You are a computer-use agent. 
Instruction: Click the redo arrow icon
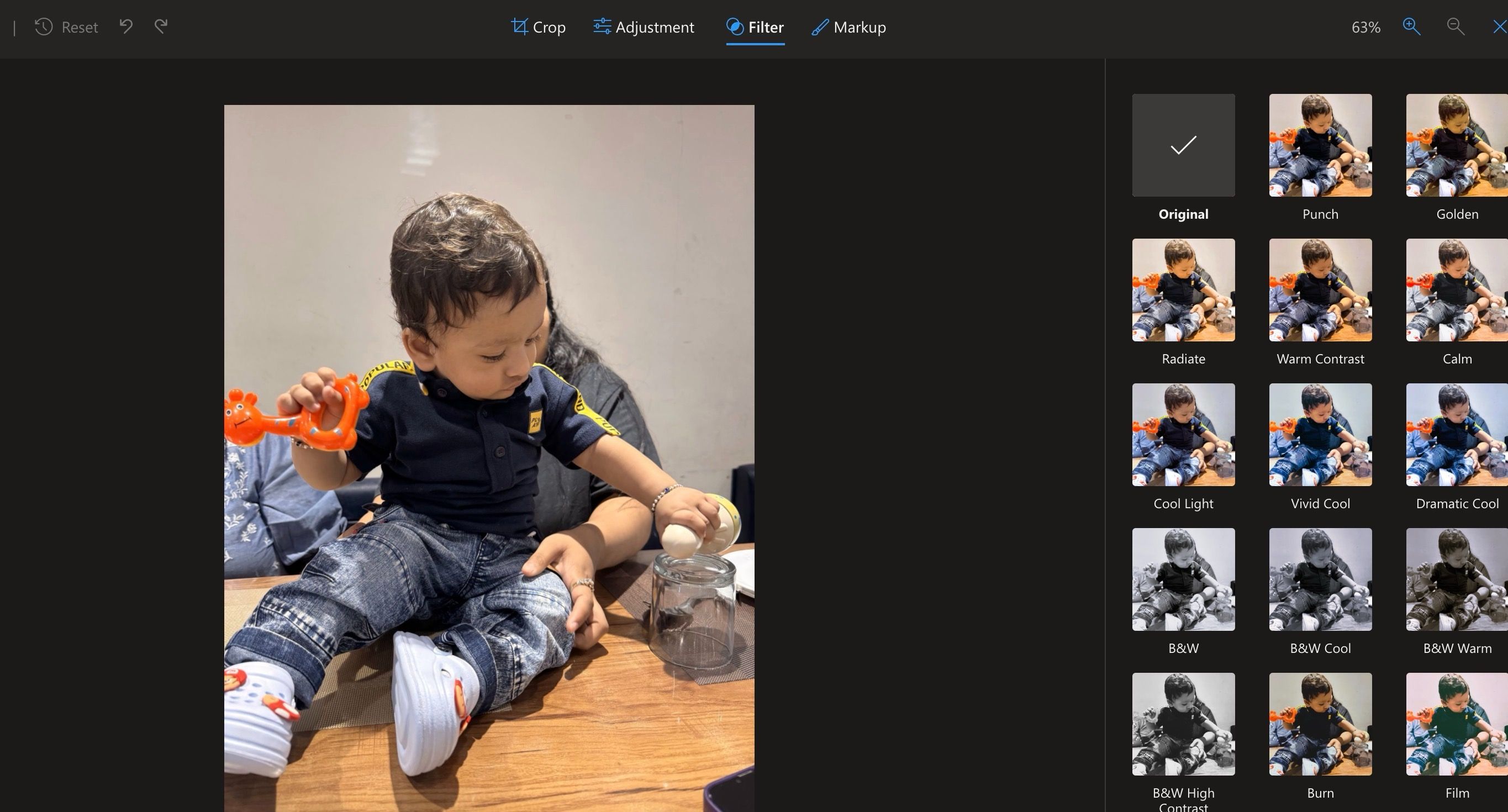pos(159,26)
